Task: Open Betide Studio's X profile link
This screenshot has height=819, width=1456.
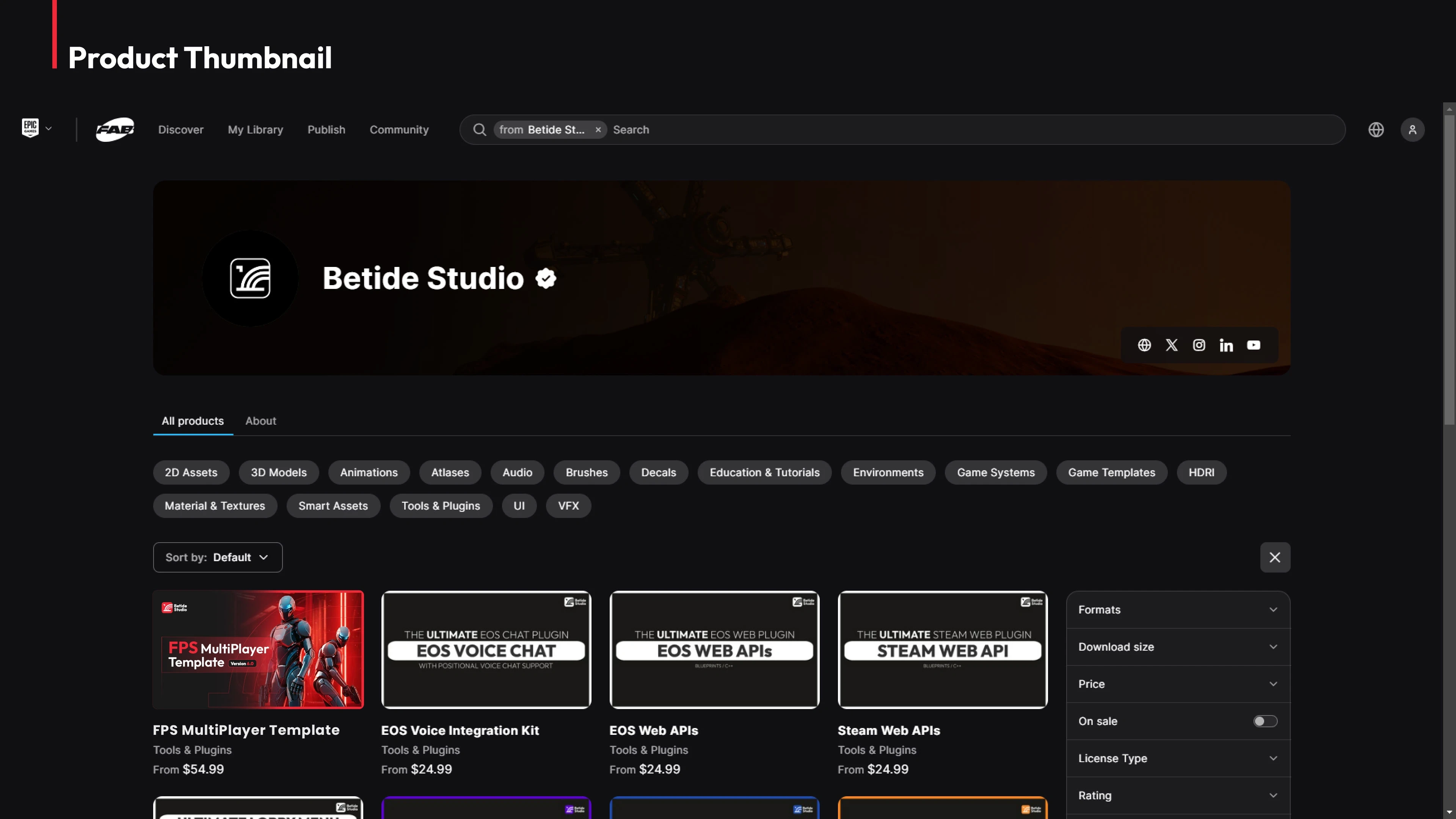Action: click(x=1171, y=345)
